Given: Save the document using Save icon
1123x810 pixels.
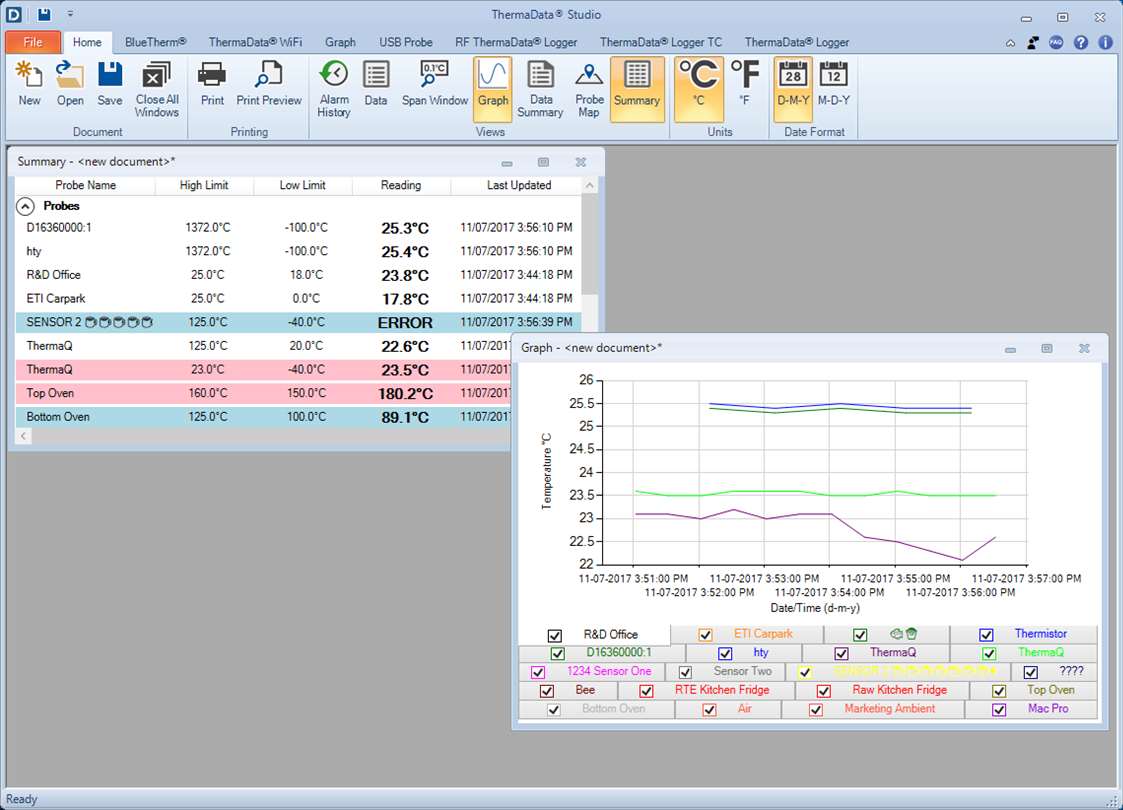Looking at the screenshot, I should click(x=110, y=85).
